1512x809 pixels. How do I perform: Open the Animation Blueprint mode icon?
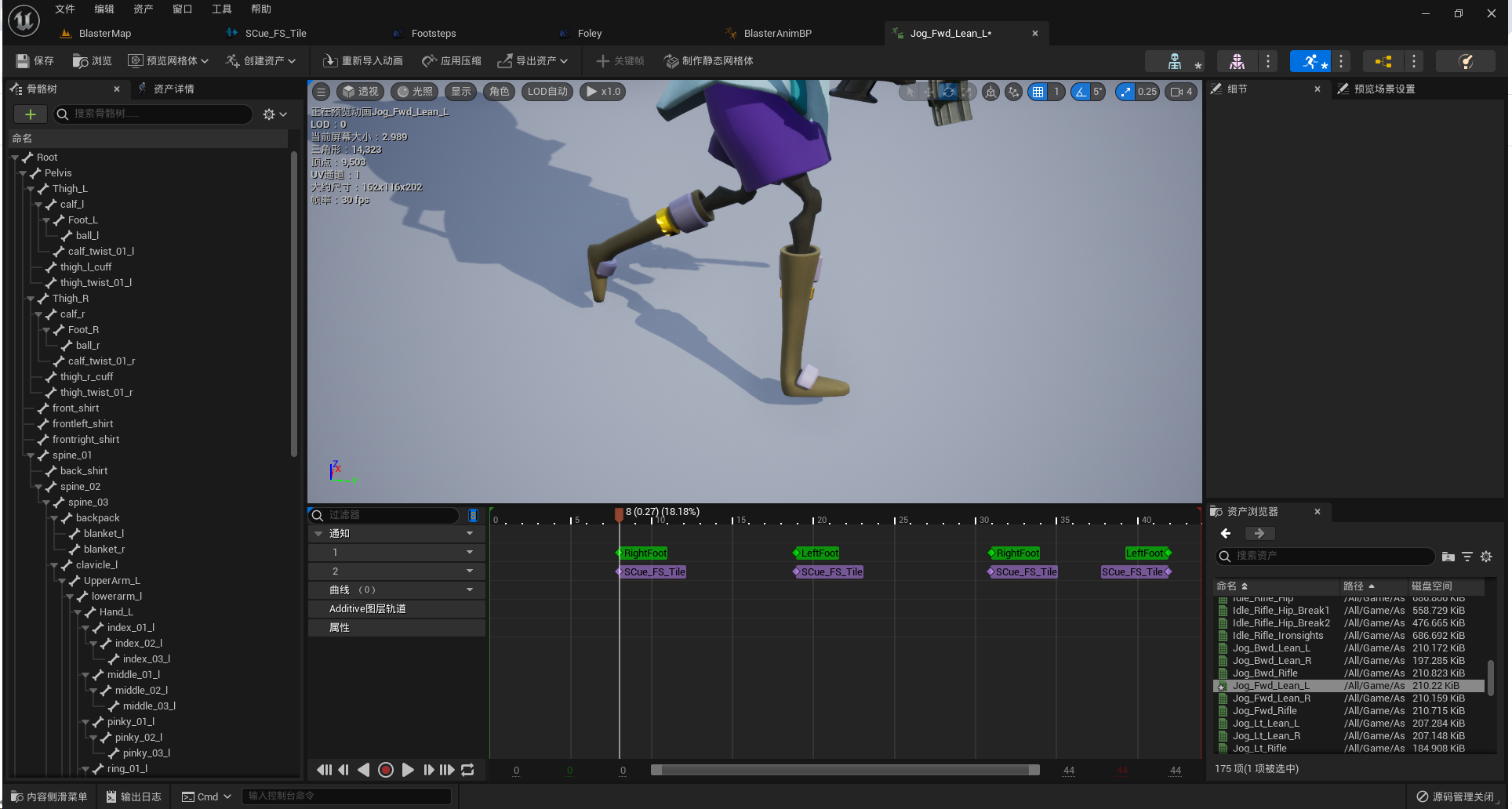pos(1383,61)
